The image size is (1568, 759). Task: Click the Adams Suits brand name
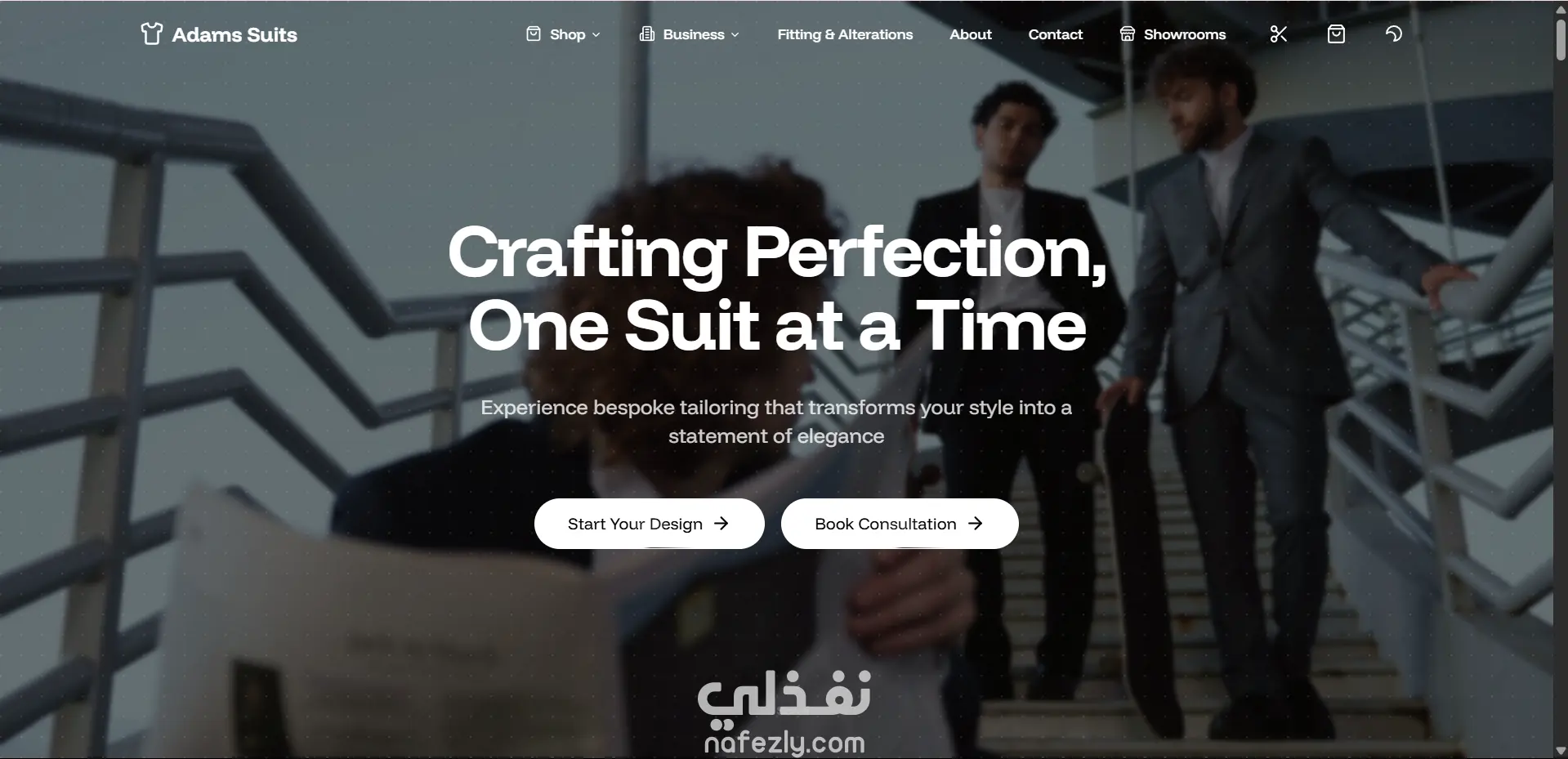pyautogui.click(x=235, y=34)
